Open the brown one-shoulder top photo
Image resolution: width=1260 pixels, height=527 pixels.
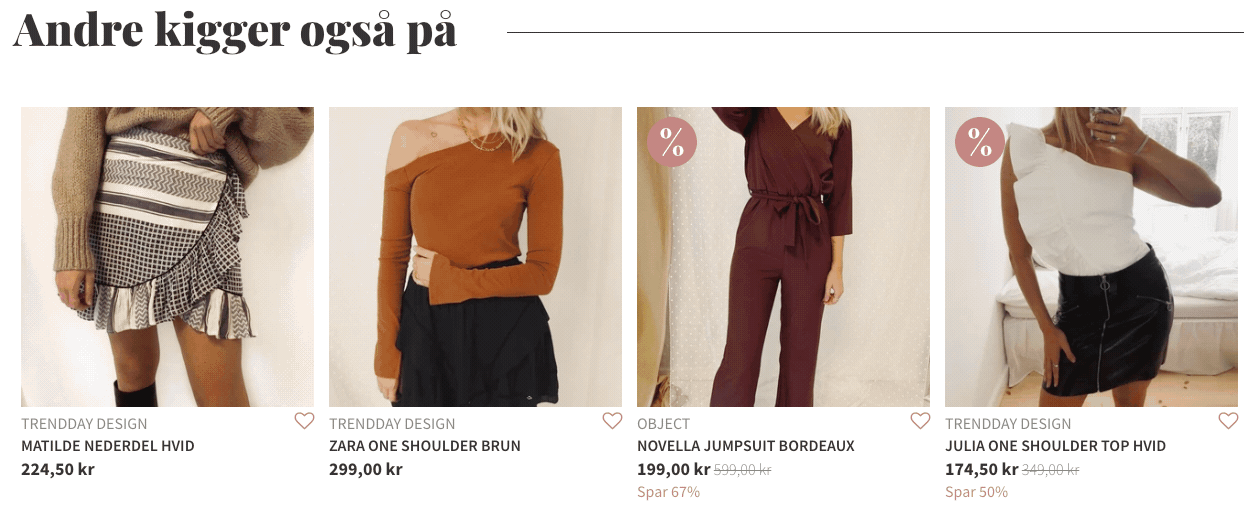tap(475, 257)
